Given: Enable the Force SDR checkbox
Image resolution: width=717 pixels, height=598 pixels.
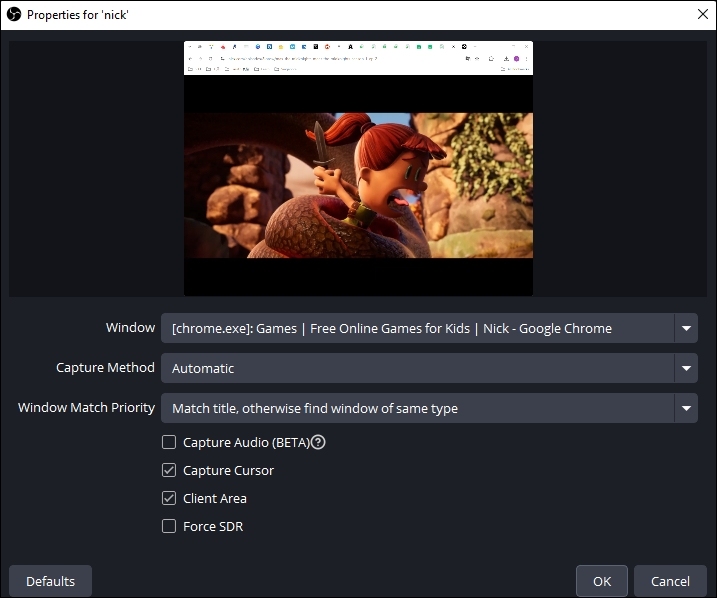Looking at the screenshot, I should click(169, 526).
